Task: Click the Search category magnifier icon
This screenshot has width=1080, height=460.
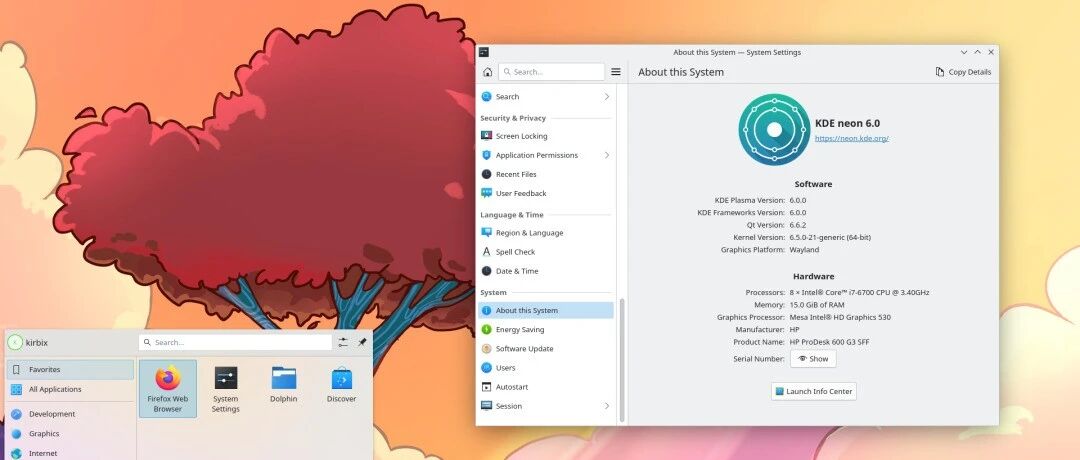Action: 486,97
